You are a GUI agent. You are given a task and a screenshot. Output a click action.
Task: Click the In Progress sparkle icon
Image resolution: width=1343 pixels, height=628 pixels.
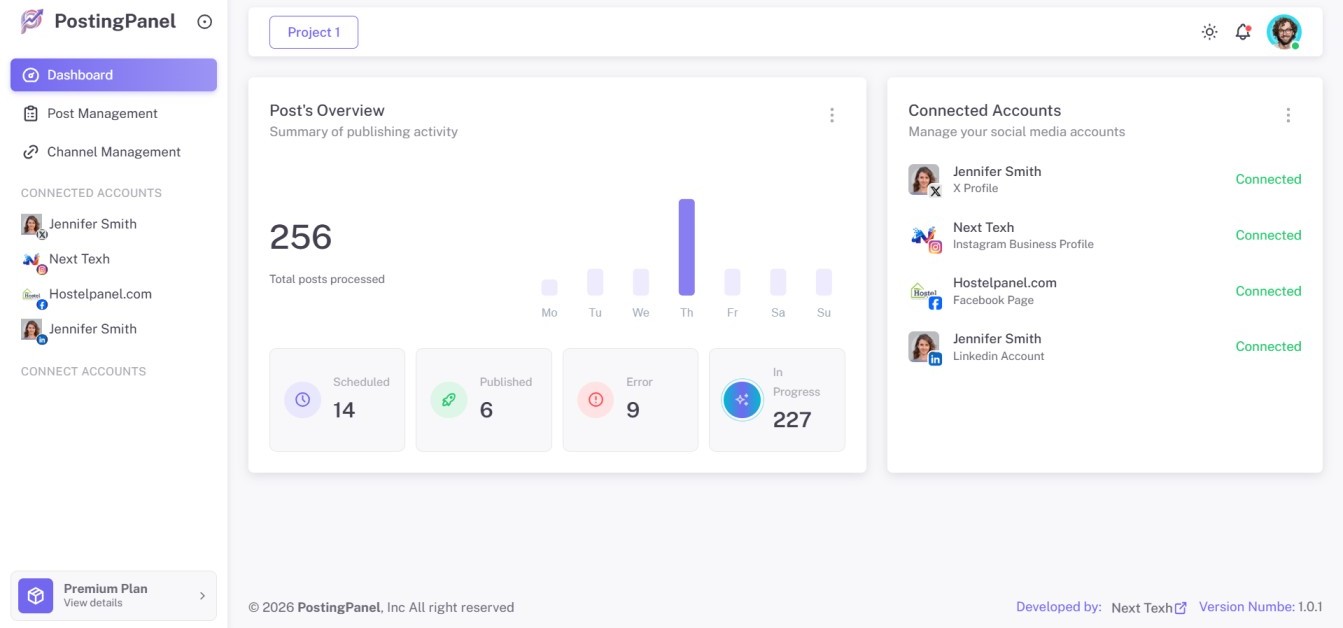(x=742, y=400)
